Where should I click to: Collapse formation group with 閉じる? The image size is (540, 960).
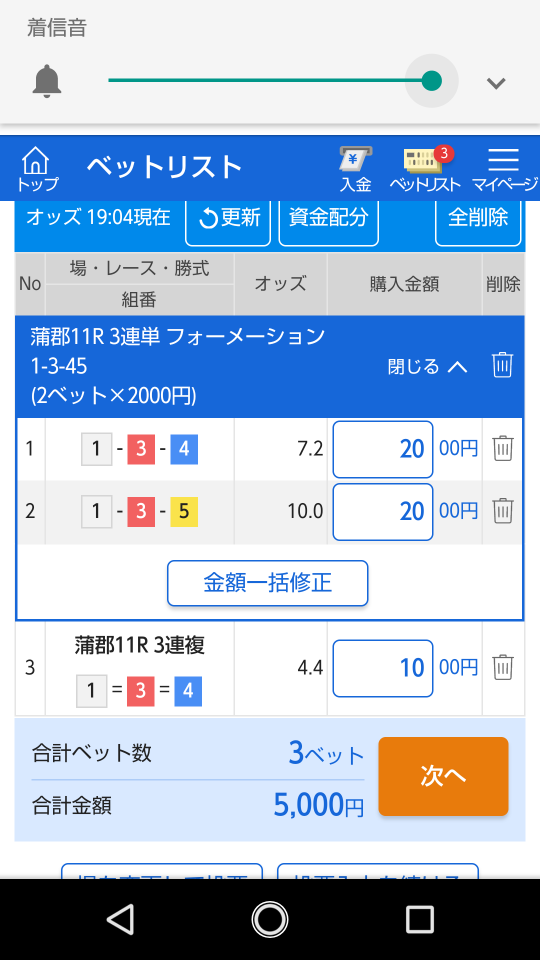[x=427, y=367]
